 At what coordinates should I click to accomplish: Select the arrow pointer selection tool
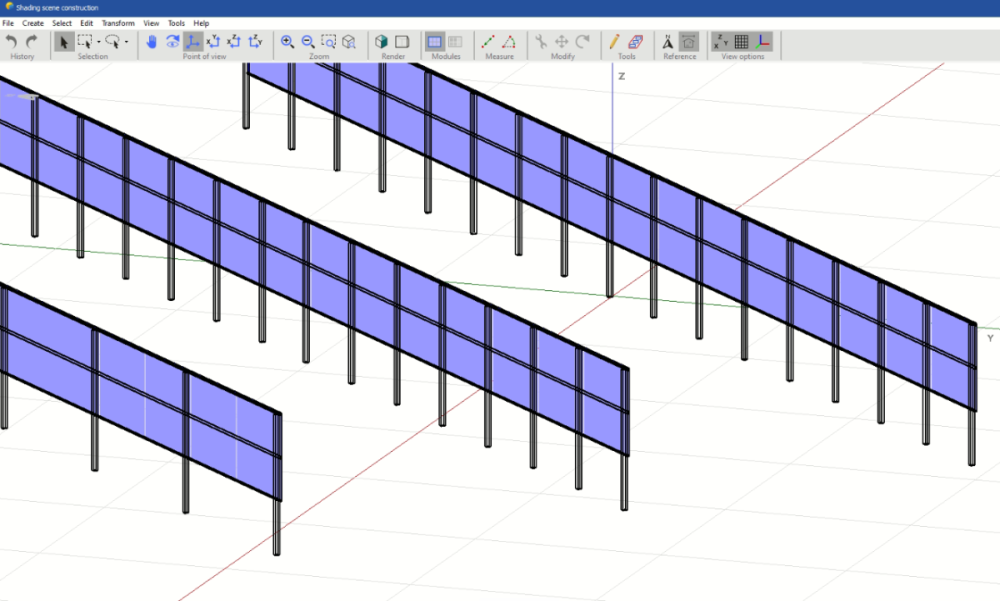[63, 42]
